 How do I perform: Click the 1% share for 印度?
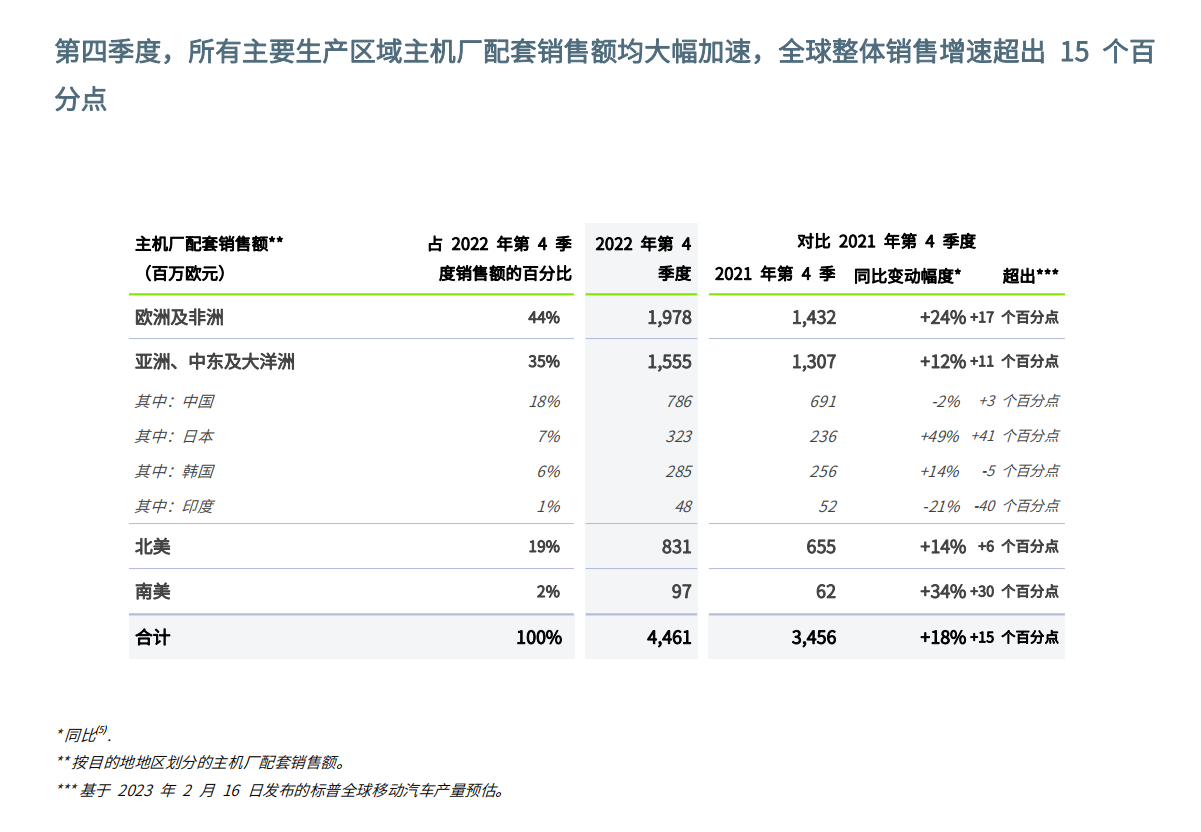[x=549, y=507]
